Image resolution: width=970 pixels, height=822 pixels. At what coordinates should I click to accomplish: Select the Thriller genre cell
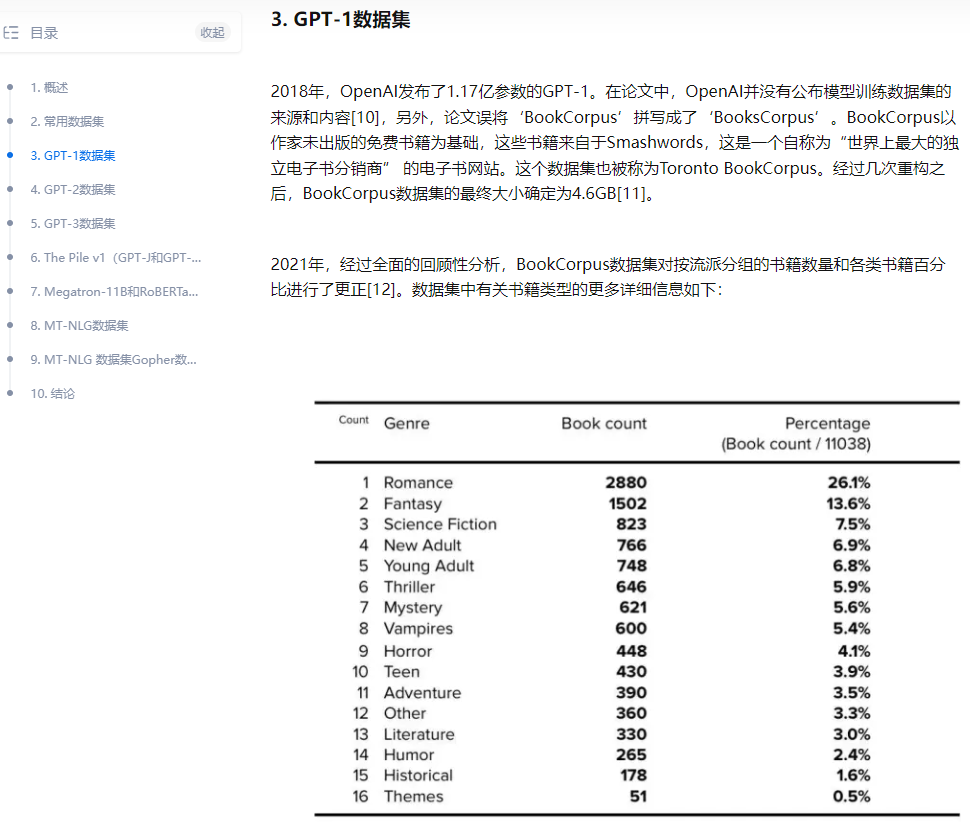tap(409, 586)
